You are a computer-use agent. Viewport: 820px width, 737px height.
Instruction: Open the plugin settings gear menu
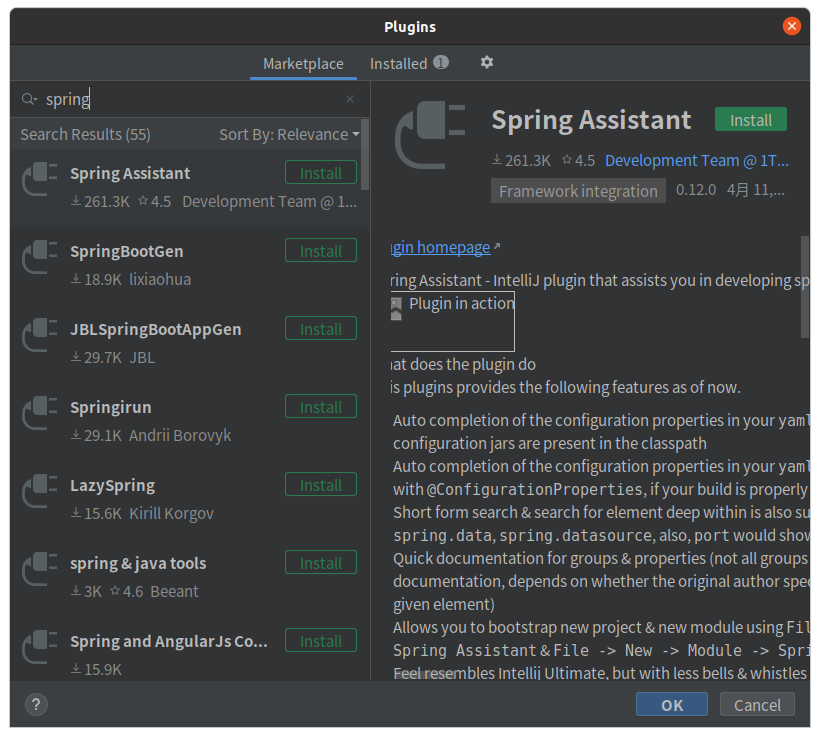tap(486, 63)
